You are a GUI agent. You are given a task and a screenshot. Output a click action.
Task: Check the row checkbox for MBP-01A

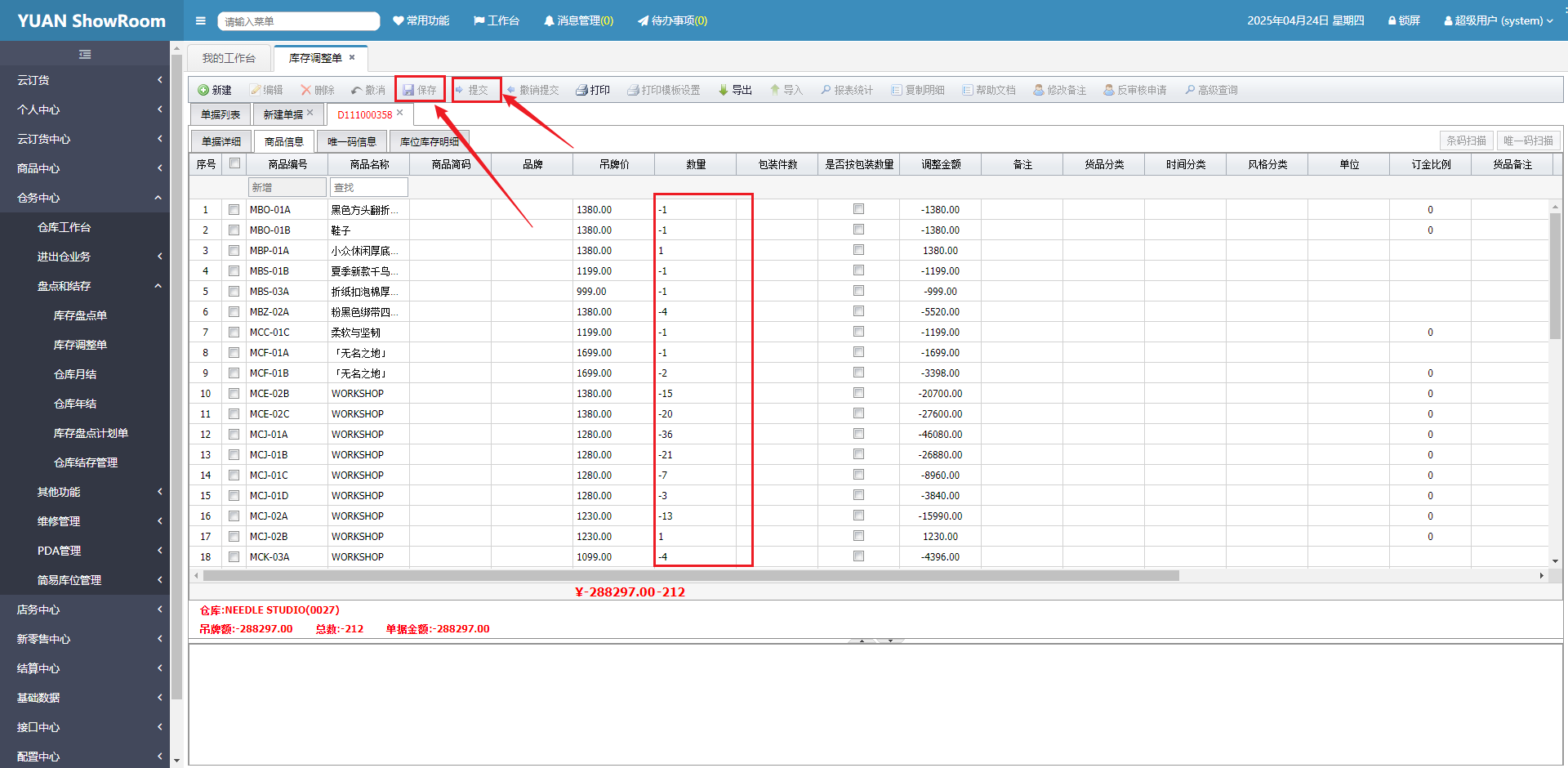[x=234, y=250]
